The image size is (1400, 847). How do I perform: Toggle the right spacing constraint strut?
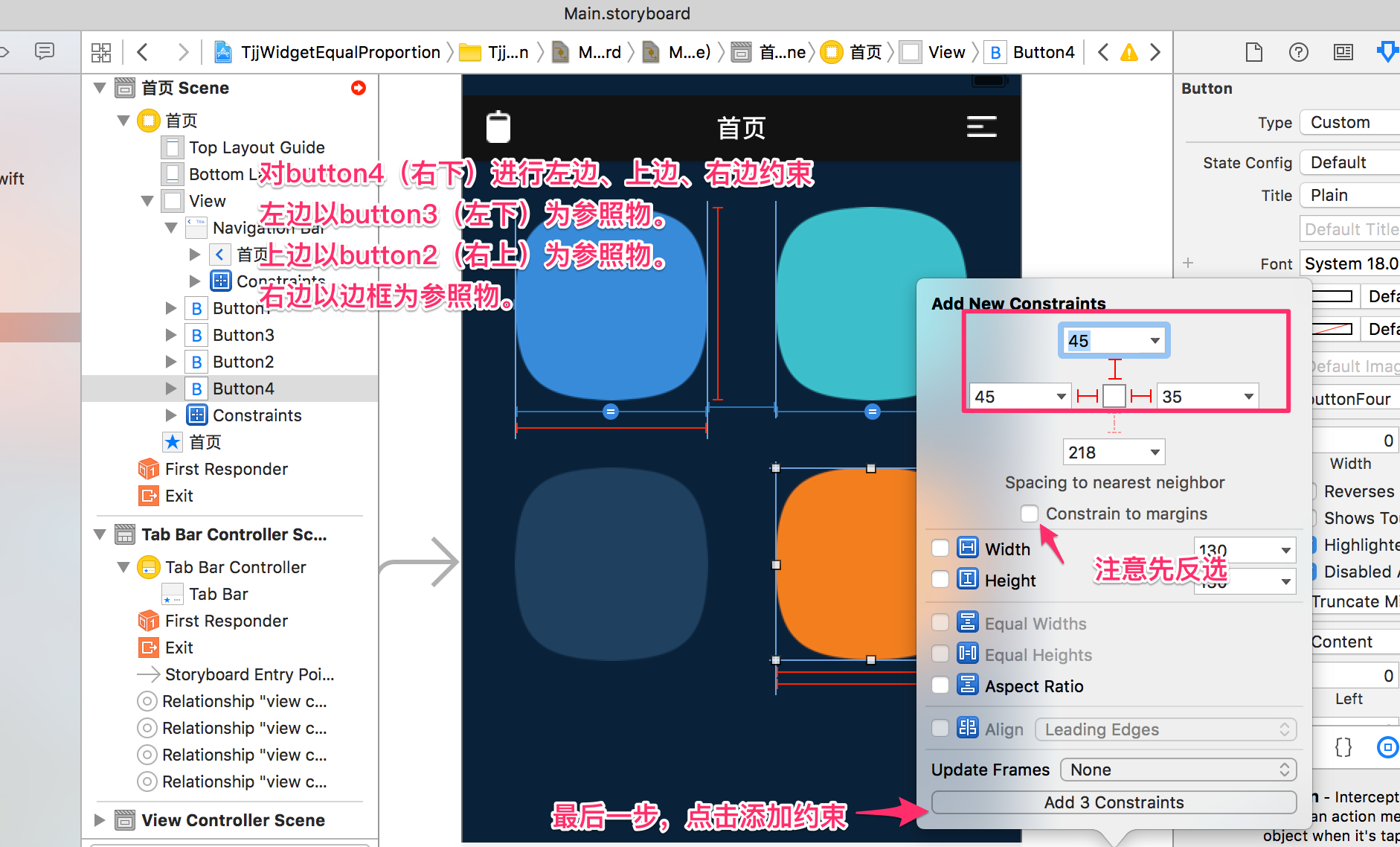(x=1141, y=396)
